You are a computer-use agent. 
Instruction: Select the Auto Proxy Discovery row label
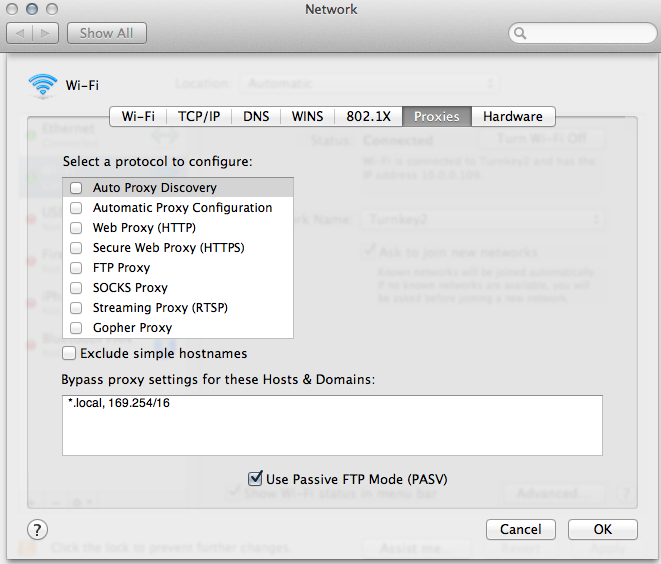coord(155,188)
